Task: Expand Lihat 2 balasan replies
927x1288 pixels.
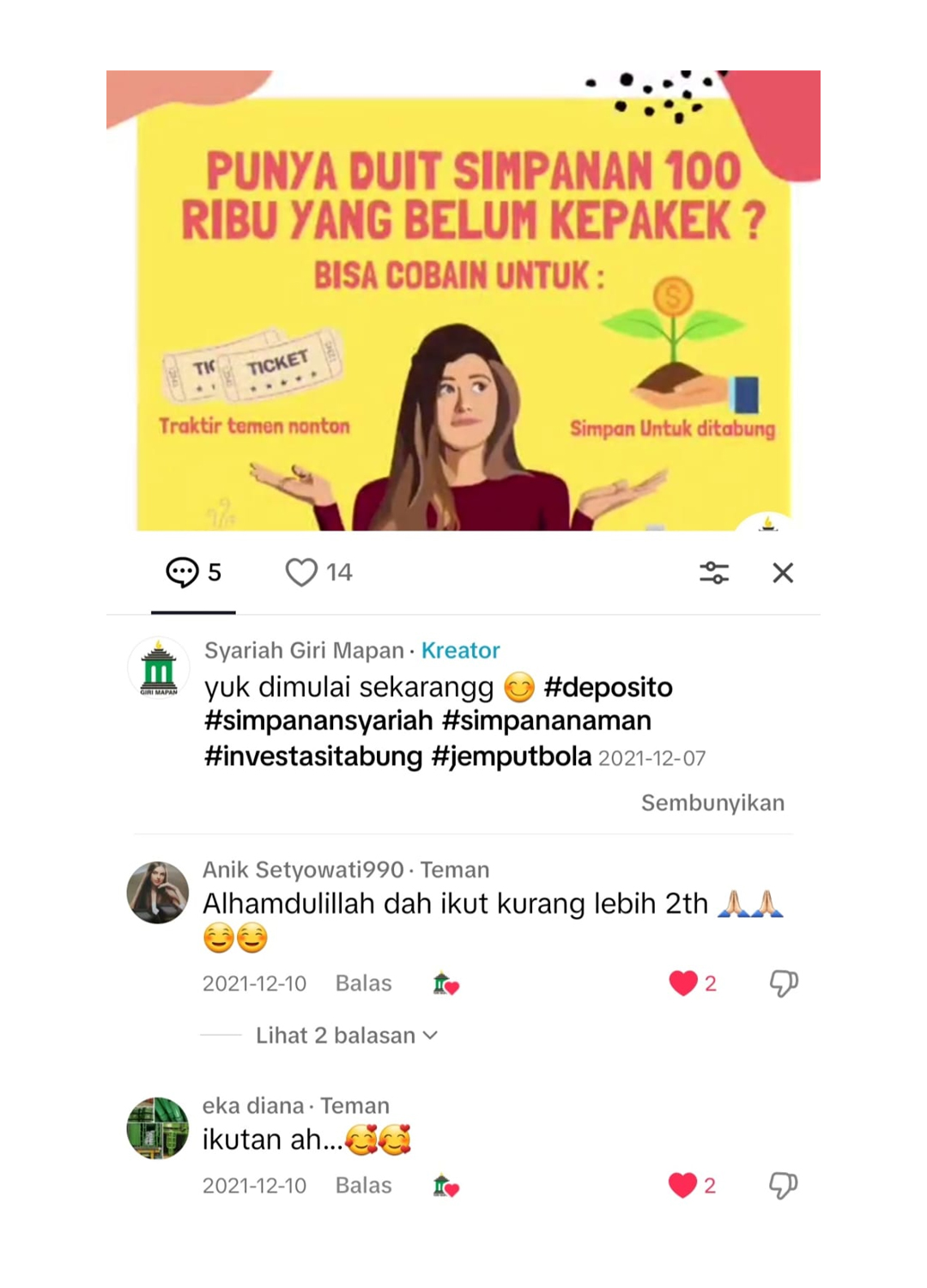Action: [x=347, y=1036]
